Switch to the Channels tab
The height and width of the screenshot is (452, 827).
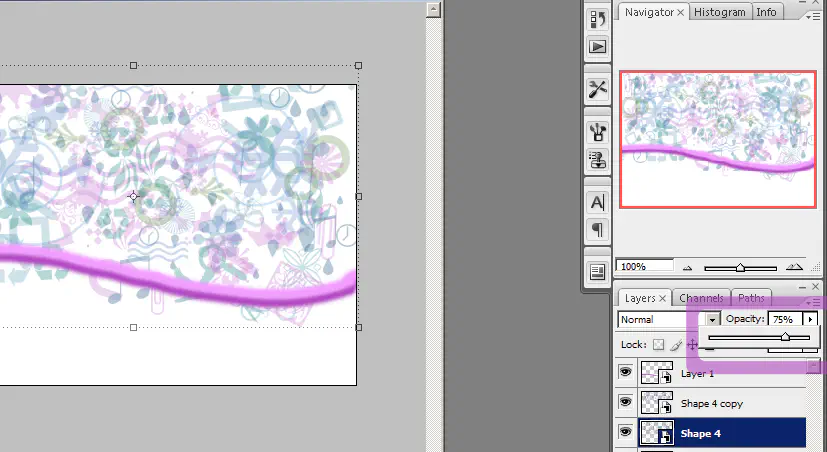click(701, 298)
